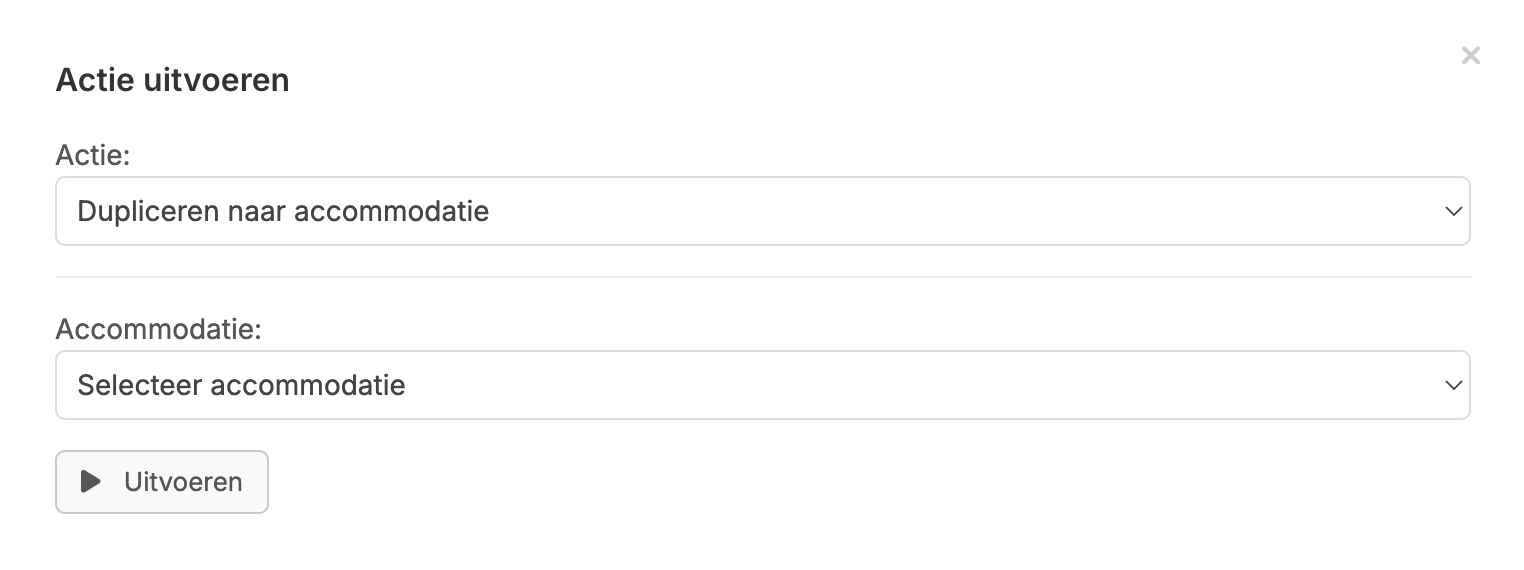Close the Actie uitvoeren dialog
1524x570 pixels.
coord(1470,56)
